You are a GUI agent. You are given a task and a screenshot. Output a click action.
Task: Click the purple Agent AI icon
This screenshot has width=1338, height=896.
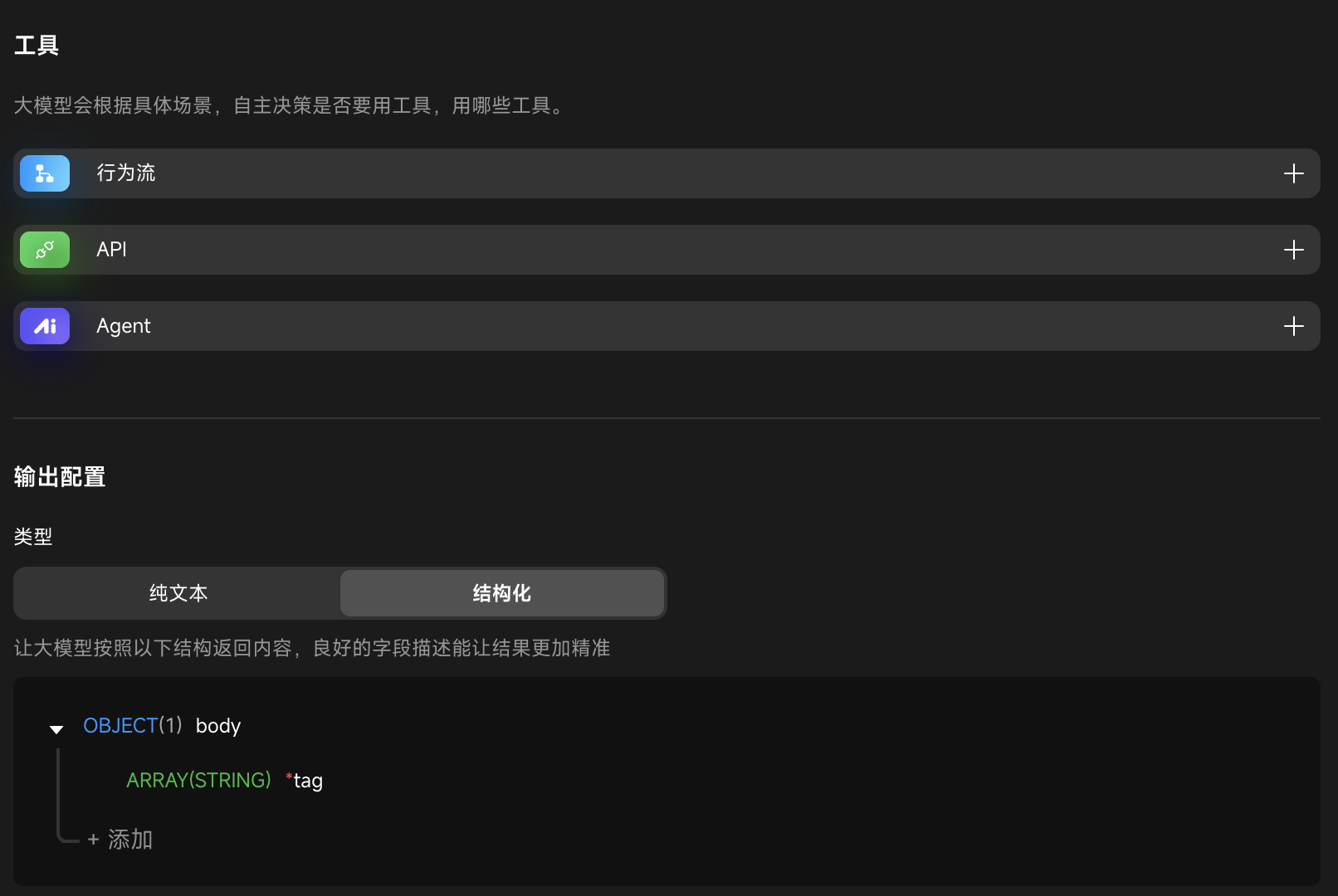tap(45, 326)
